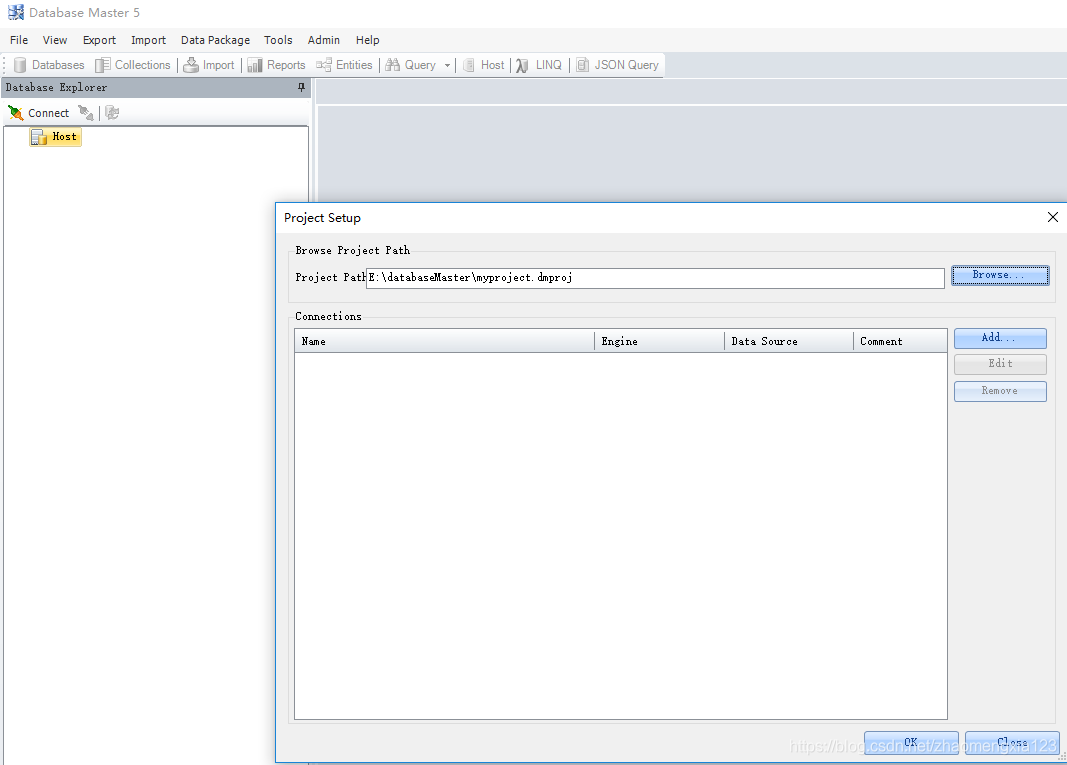Toggle the Database Explorer pin
The image size is (1067, 765).
click(301, 87)
